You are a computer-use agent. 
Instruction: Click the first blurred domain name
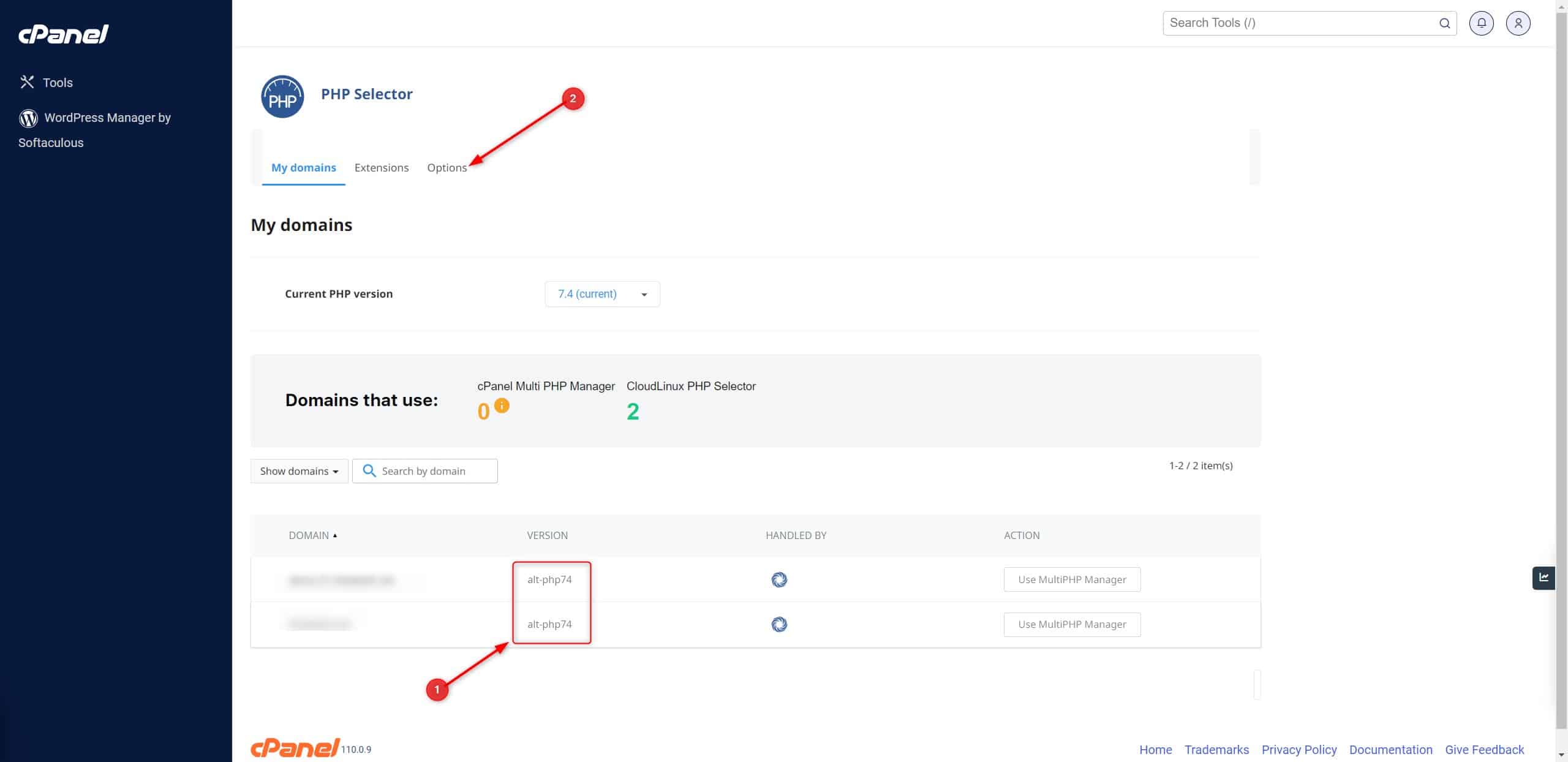coord(342,580)
